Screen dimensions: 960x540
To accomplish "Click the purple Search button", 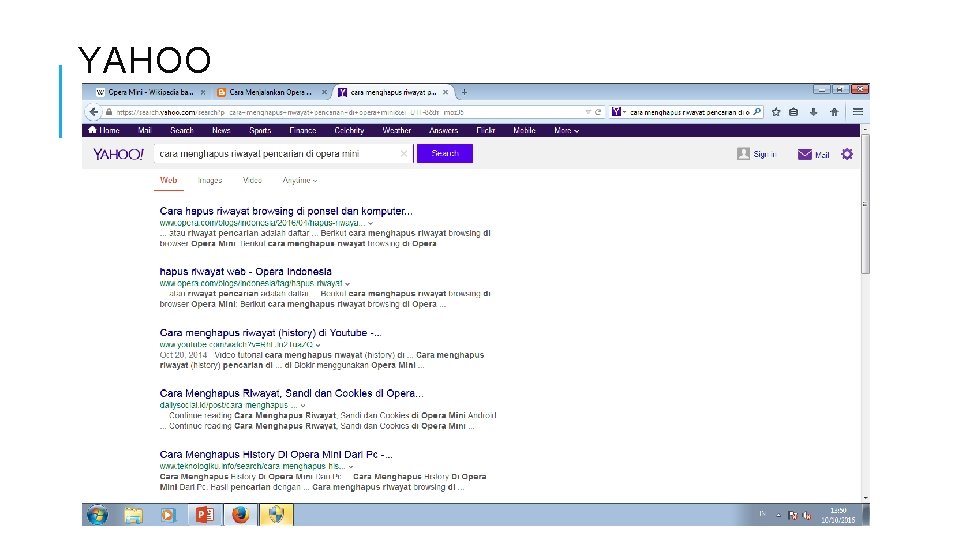I will pyautogui.click(x=444, y=154).
